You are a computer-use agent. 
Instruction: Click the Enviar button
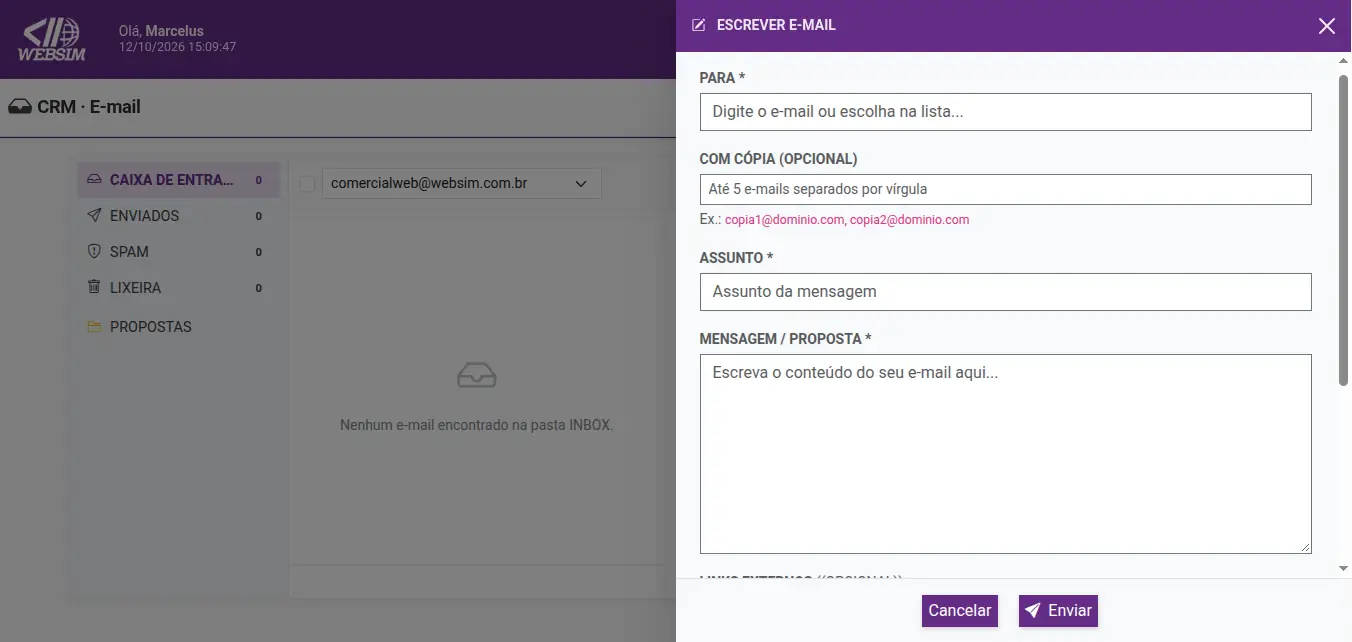[x=1058, y=611]
